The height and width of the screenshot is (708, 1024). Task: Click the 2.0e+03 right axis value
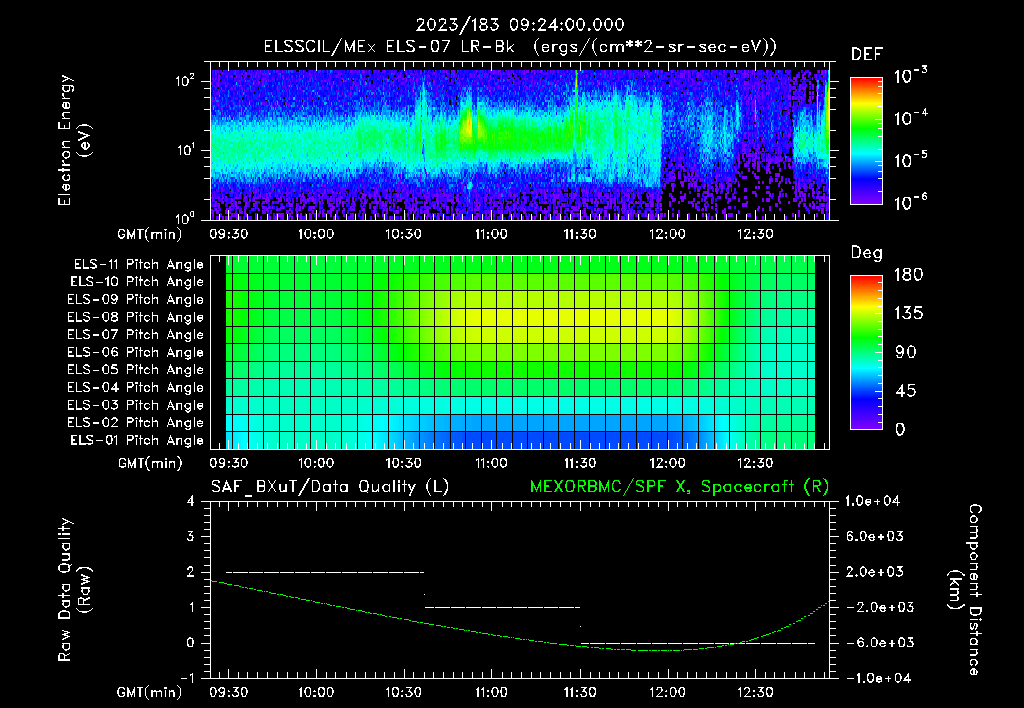(x=875, y=571)
